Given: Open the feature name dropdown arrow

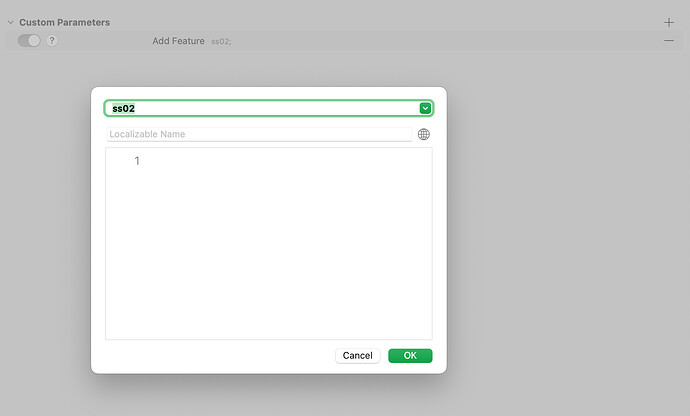Looking at the screenshot, I should (x=425, y=108).
